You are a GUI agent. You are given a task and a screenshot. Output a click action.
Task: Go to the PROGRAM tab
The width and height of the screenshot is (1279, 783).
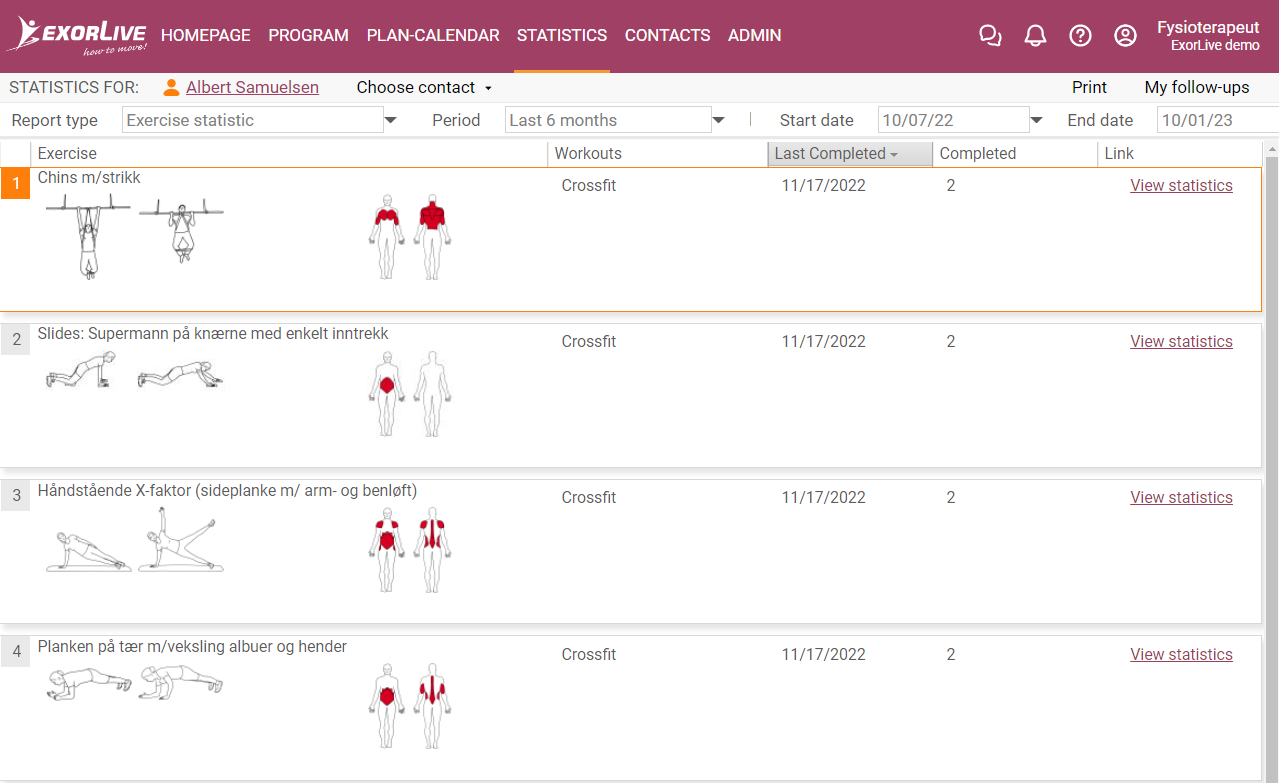(308, 35)
